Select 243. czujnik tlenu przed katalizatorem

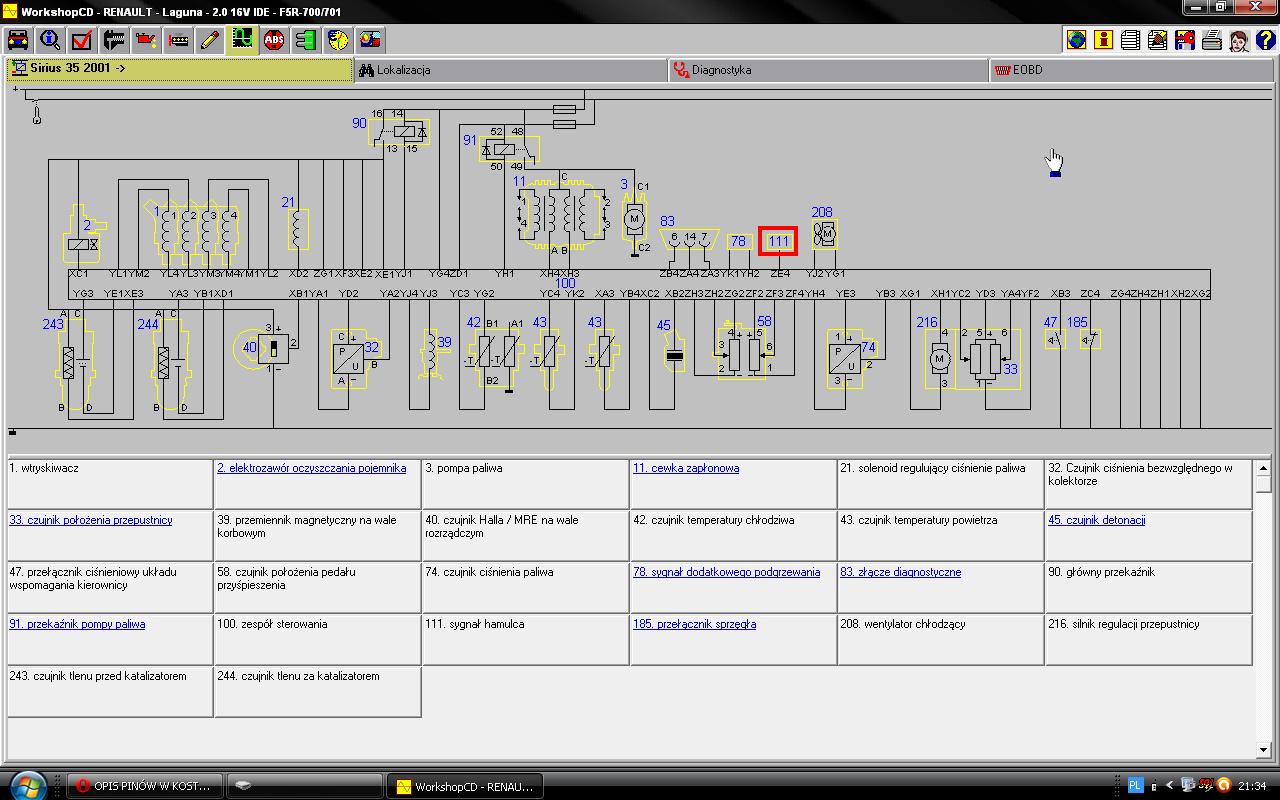point(110,691)
